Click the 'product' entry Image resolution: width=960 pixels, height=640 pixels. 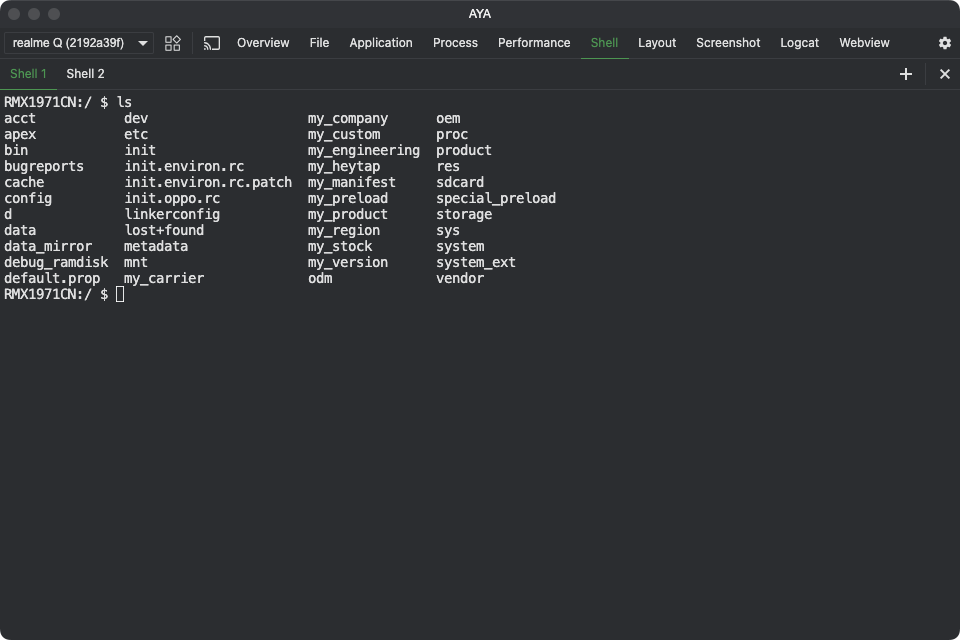pos(463,151)
